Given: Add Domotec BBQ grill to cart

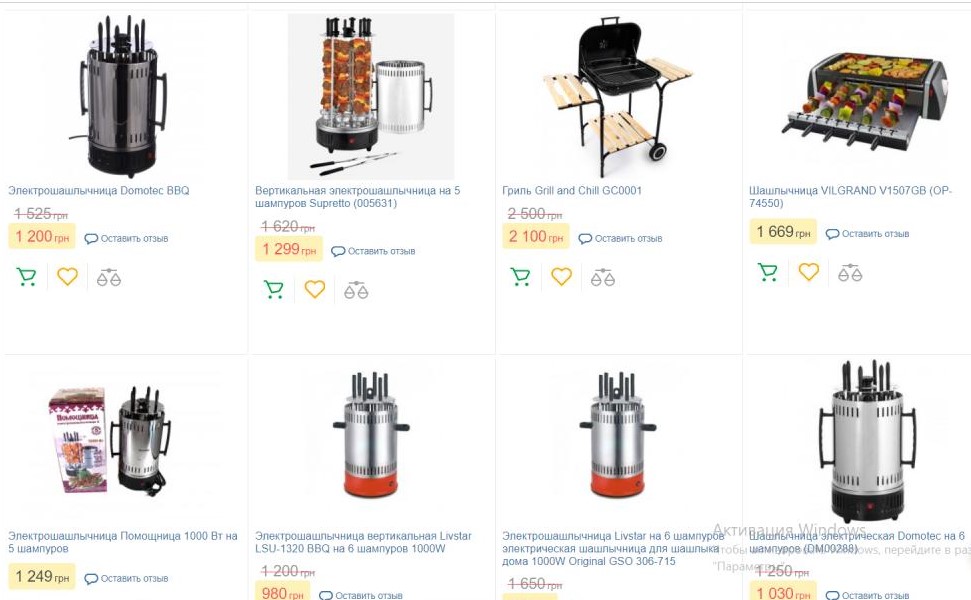Looking at the screenshot, I should [27, 277].
